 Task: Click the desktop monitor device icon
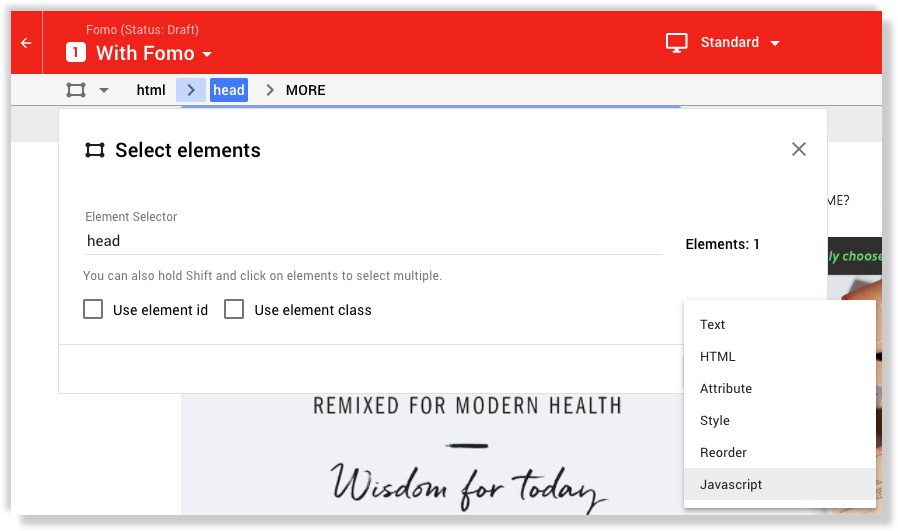[x=676, y=43]
